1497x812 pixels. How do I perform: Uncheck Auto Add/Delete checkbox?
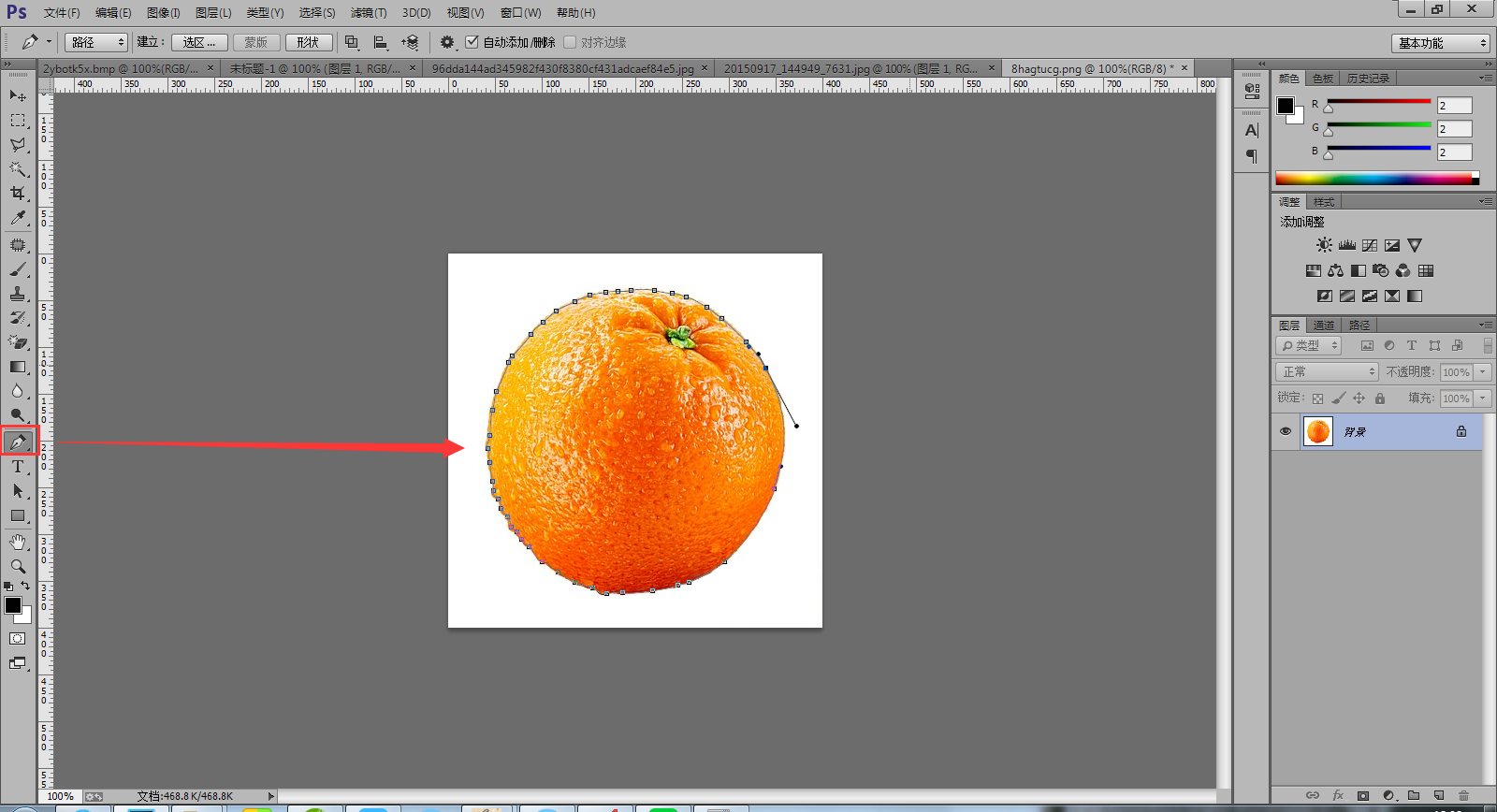472,42
